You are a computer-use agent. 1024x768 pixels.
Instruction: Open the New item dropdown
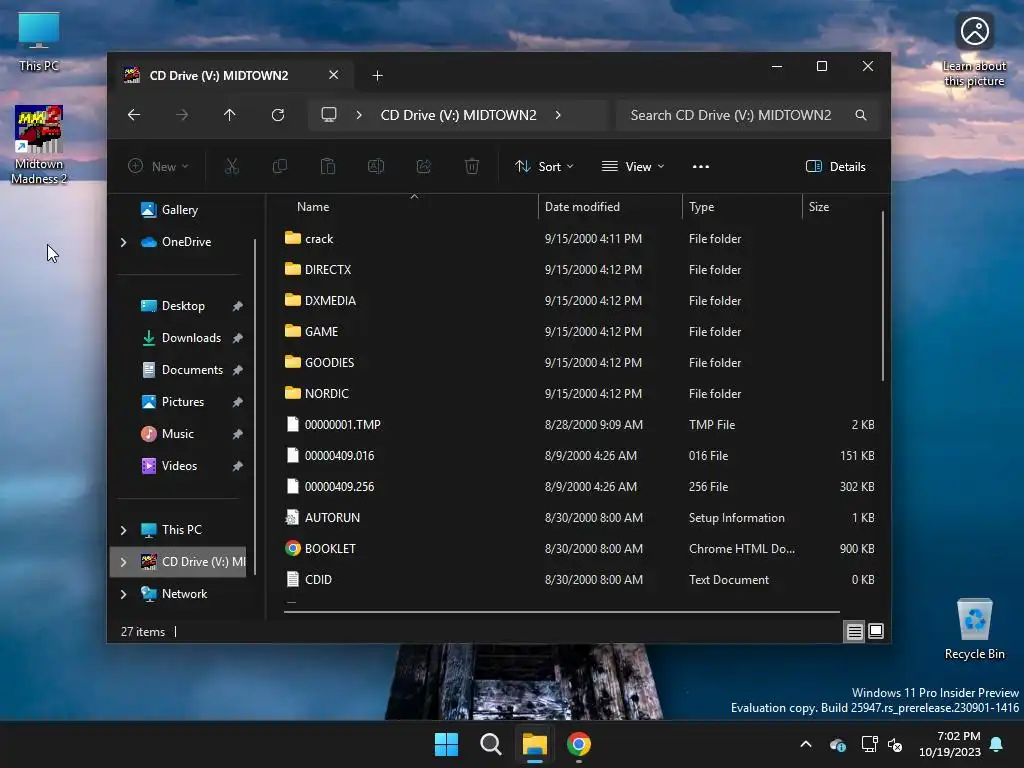click(x=158, y=167)
